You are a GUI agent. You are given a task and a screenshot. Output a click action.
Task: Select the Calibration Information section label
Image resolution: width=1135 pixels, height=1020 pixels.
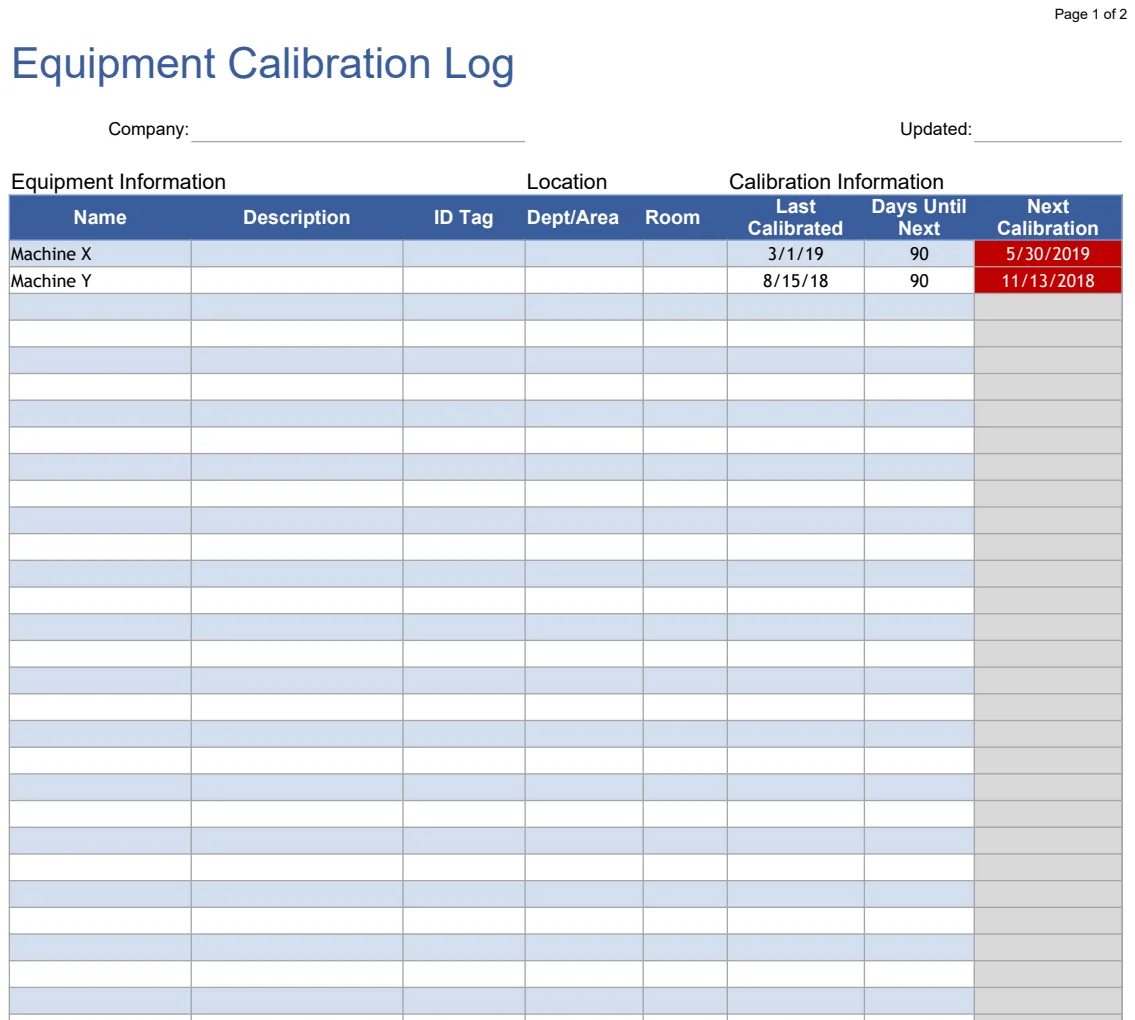coord(836,182)
